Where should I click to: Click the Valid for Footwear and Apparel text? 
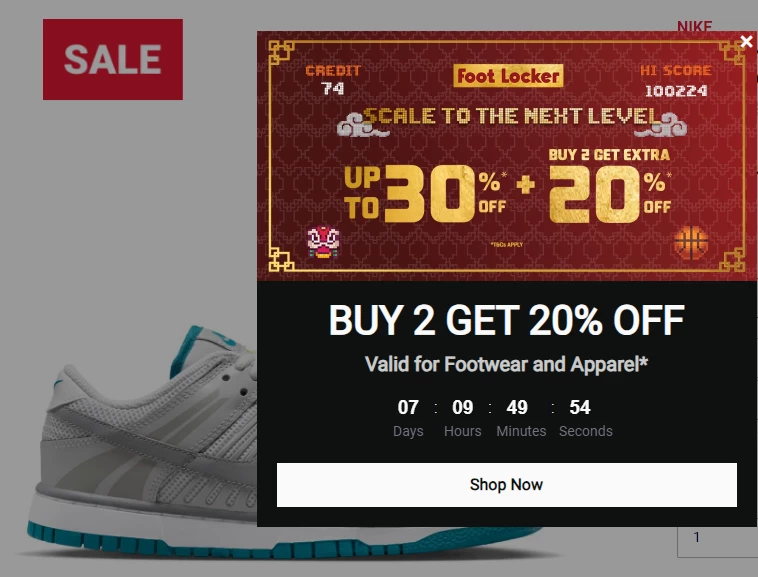point(506,364)
